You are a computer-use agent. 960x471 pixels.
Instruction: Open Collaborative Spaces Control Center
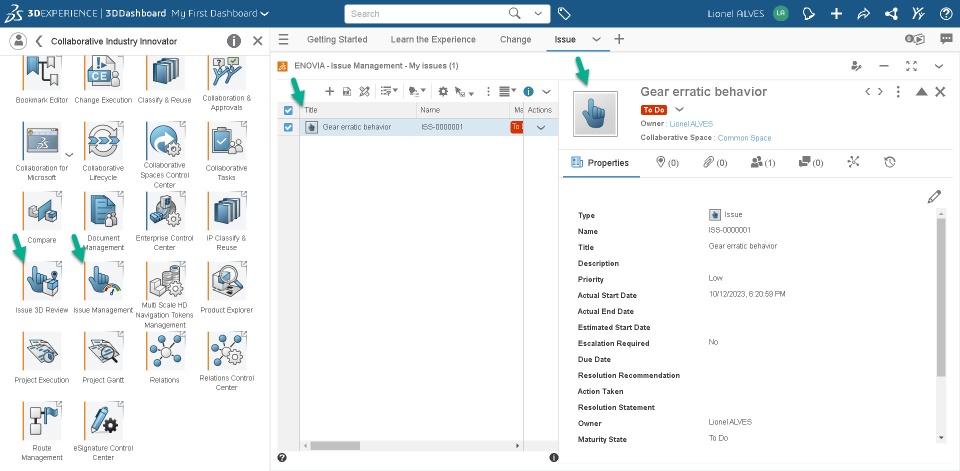tap(165, 141)
